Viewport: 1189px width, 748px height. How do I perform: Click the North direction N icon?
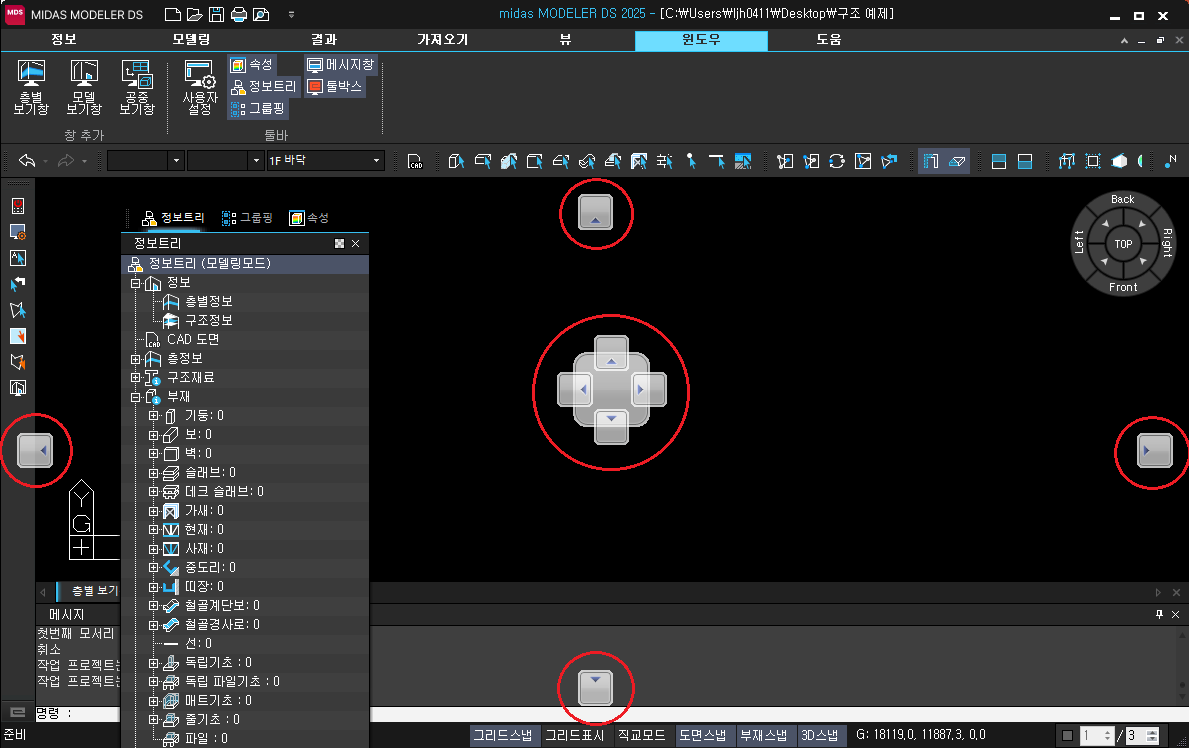point(1170,161)
